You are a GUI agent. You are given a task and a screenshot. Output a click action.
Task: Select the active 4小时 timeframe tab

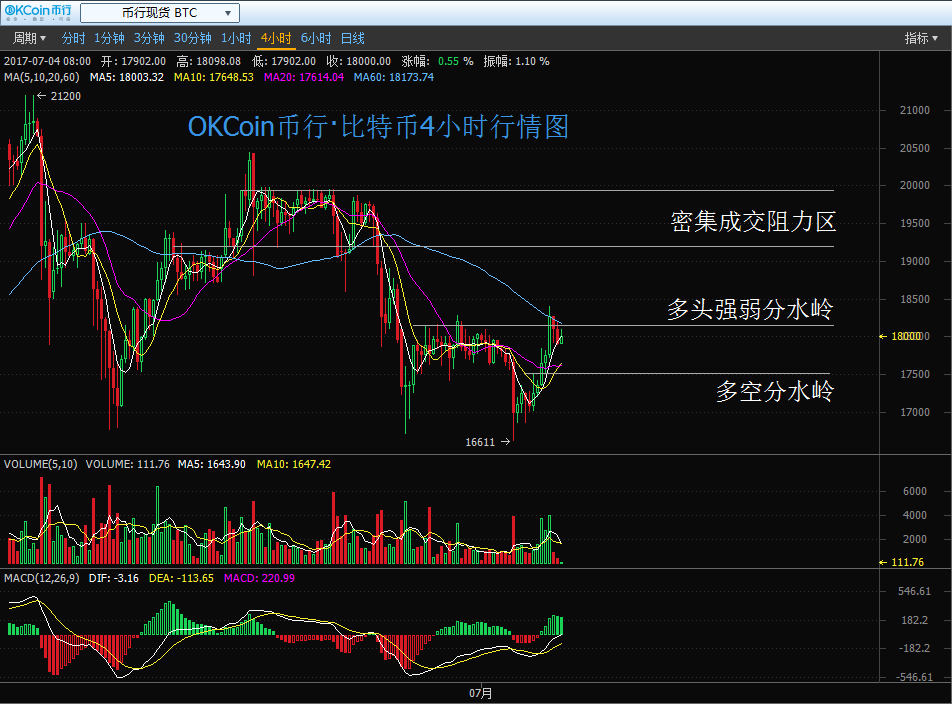[x=275, y=39]
